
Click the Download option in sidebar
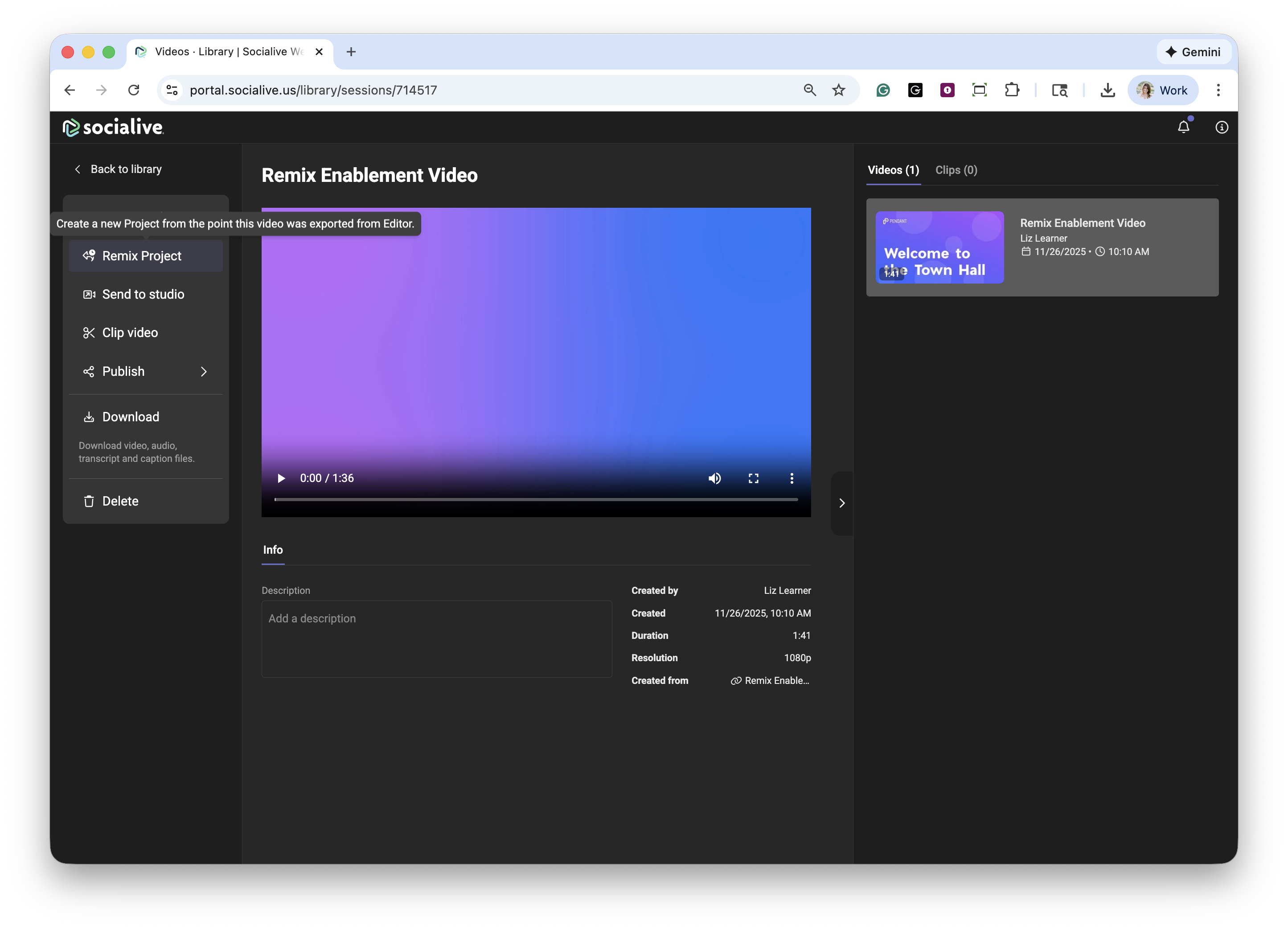coord(130,417)
